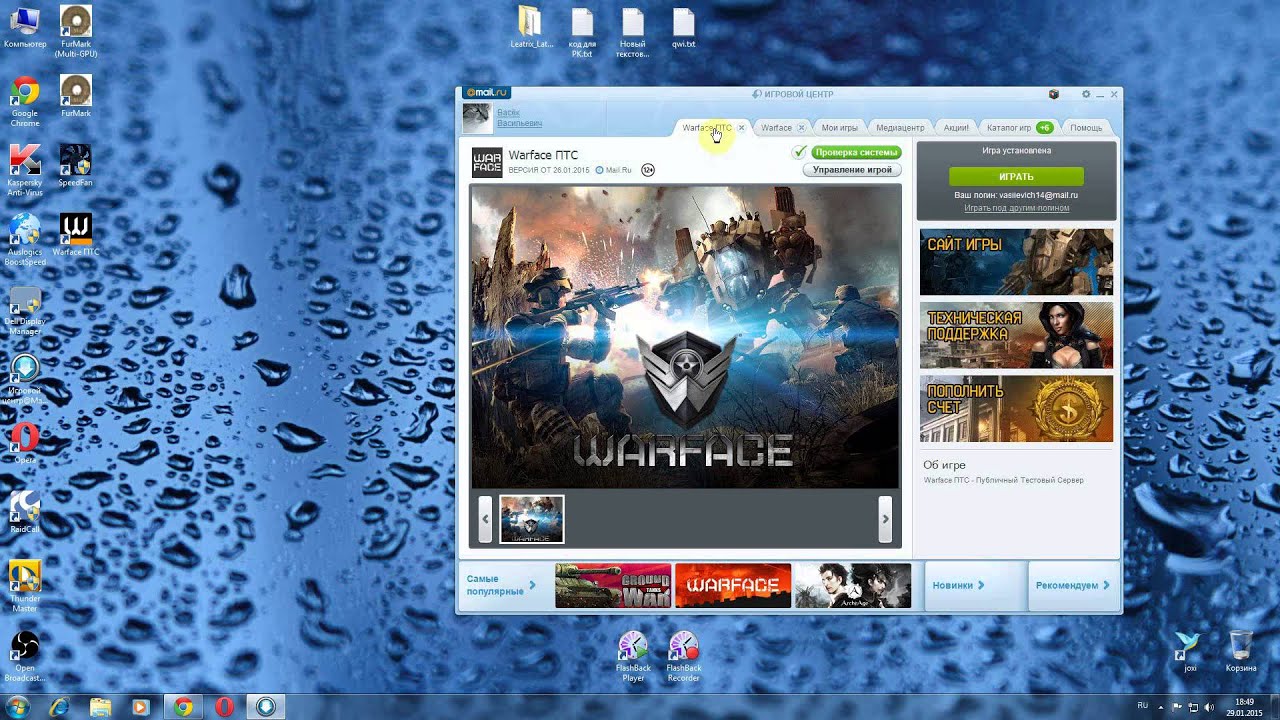
Task: Click the volume tray icon
Action: click(x=1209, y=707)
